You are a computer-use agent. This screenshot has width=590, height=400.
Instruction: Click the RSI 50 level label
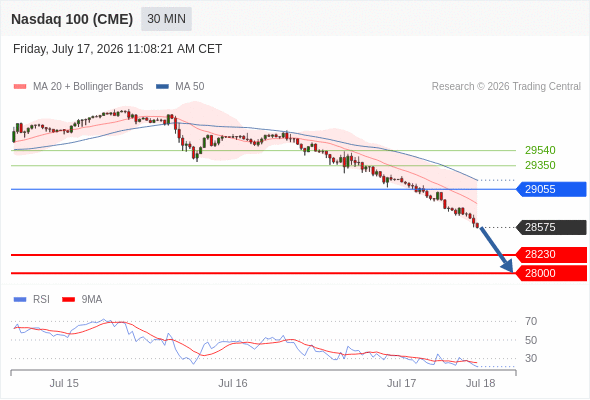coord(531,340)
